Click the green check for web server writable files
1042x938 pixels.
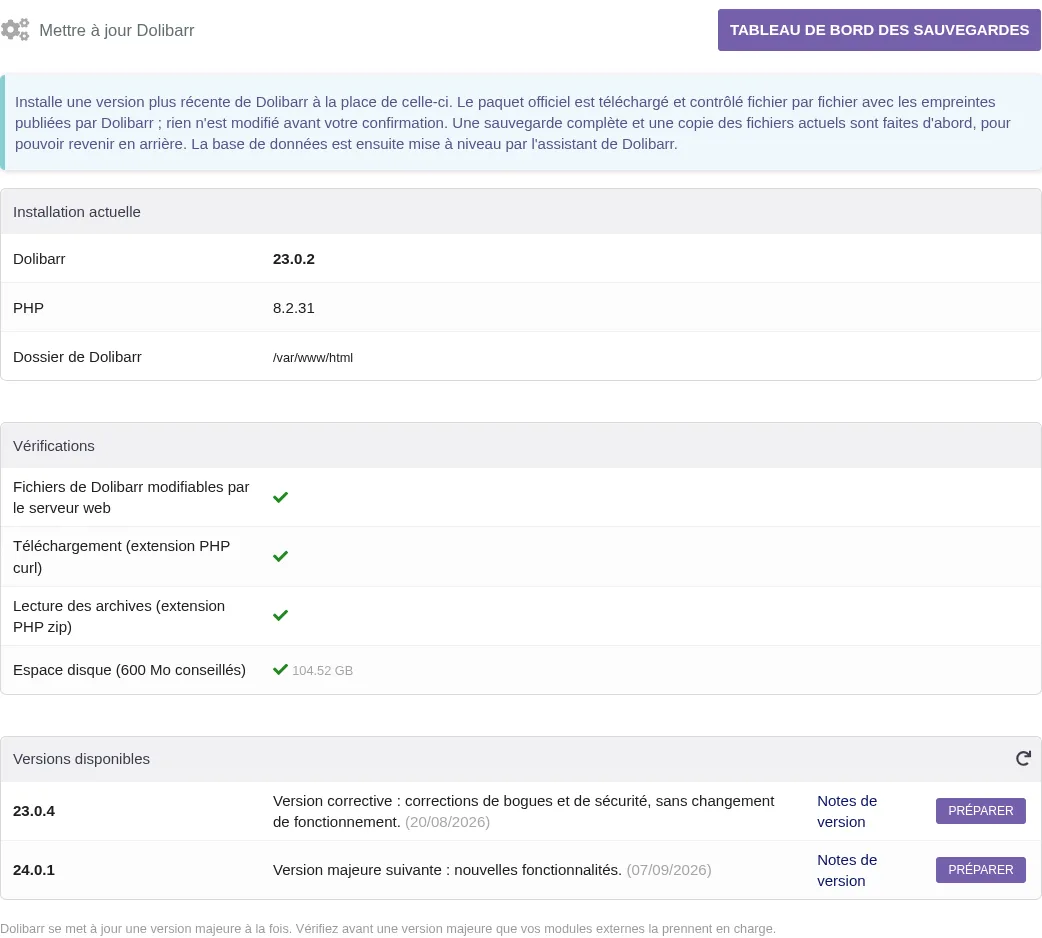pos(280,497)
